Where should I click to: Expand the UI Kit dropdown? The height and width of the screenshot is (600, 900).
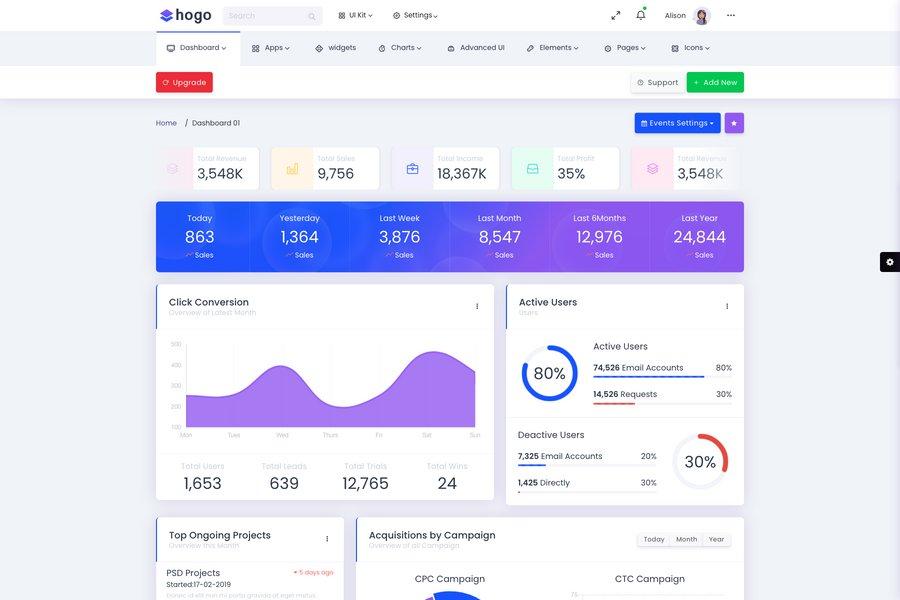[x=354, y=13]
